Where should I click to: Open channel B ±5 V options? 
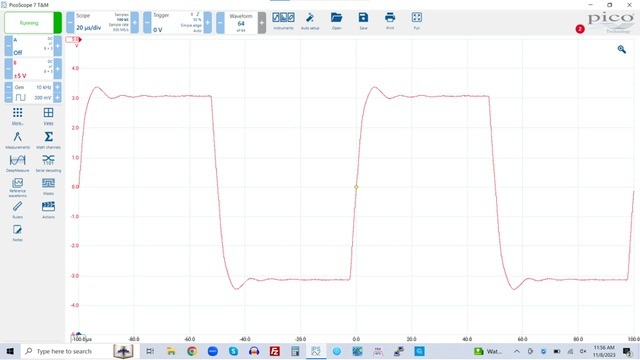point(33,69)
